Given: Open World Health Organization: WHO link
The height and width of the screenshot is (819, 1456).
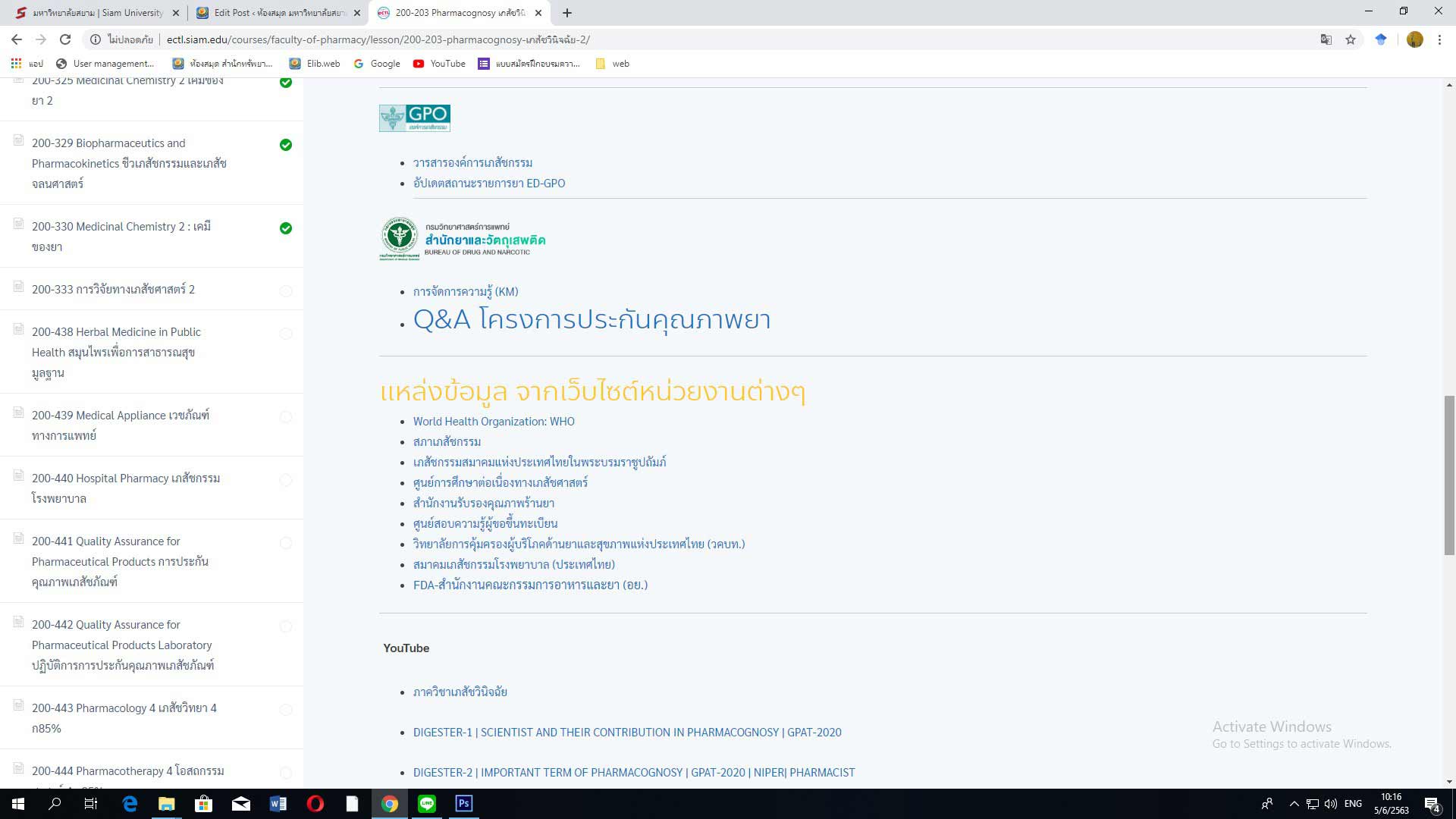Looking at the screenshot, I should tap(494, 422).
